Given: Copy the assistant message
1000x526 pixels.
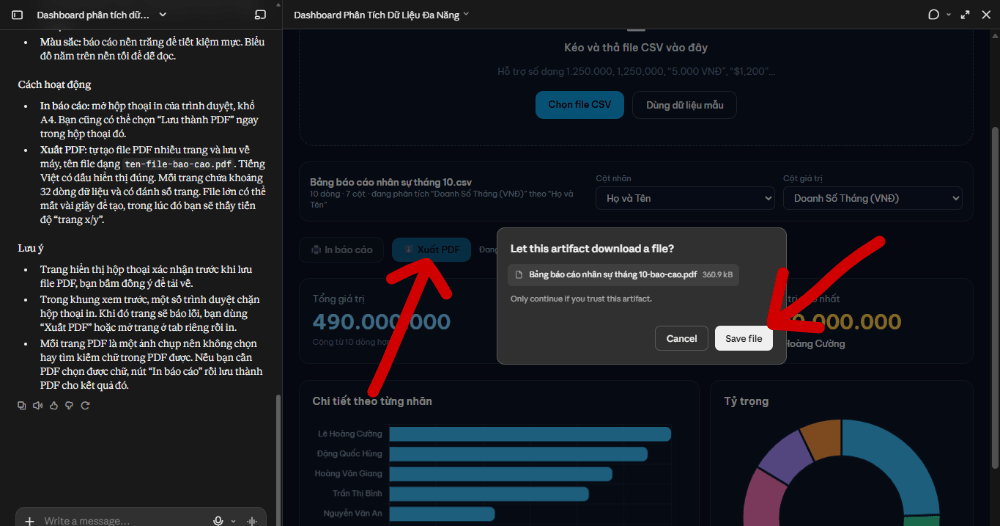Looking at the screenshot, I should click(x=22, y=405).
